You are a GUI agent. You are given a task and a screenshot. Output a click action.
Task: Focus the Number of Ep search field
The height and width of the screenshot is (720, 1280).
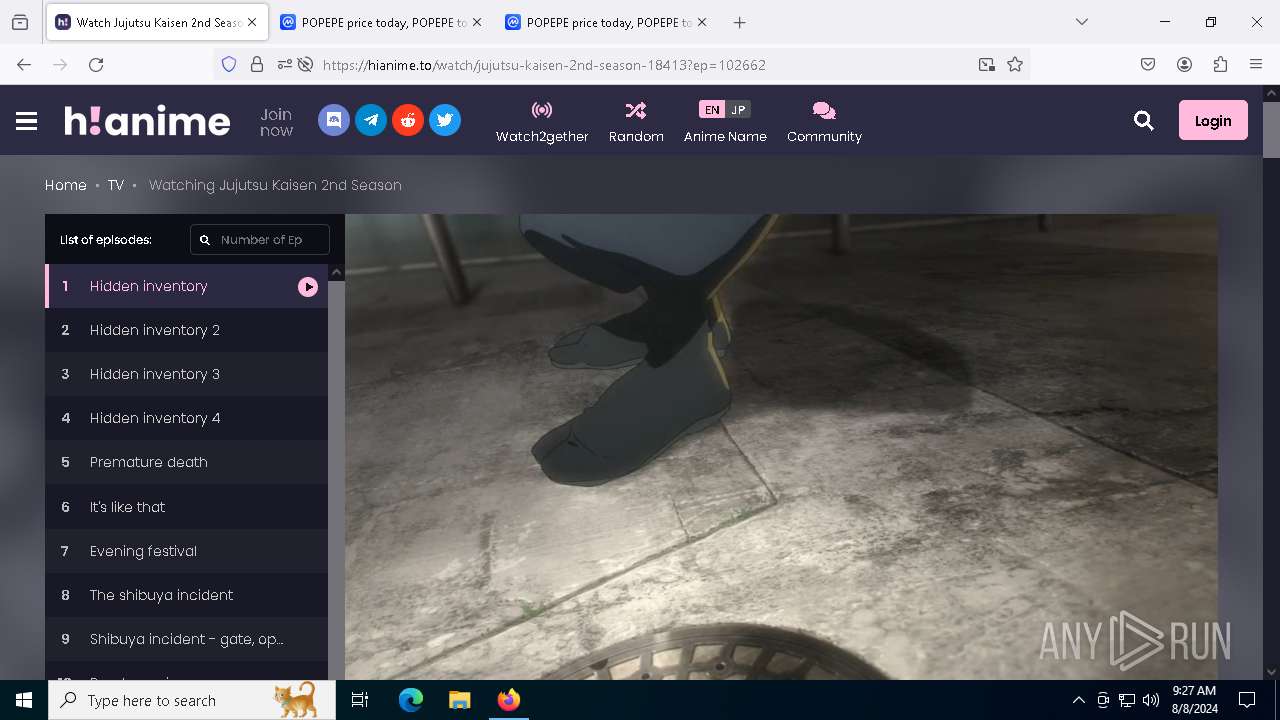pyautogui.click(x=260, y=240)
